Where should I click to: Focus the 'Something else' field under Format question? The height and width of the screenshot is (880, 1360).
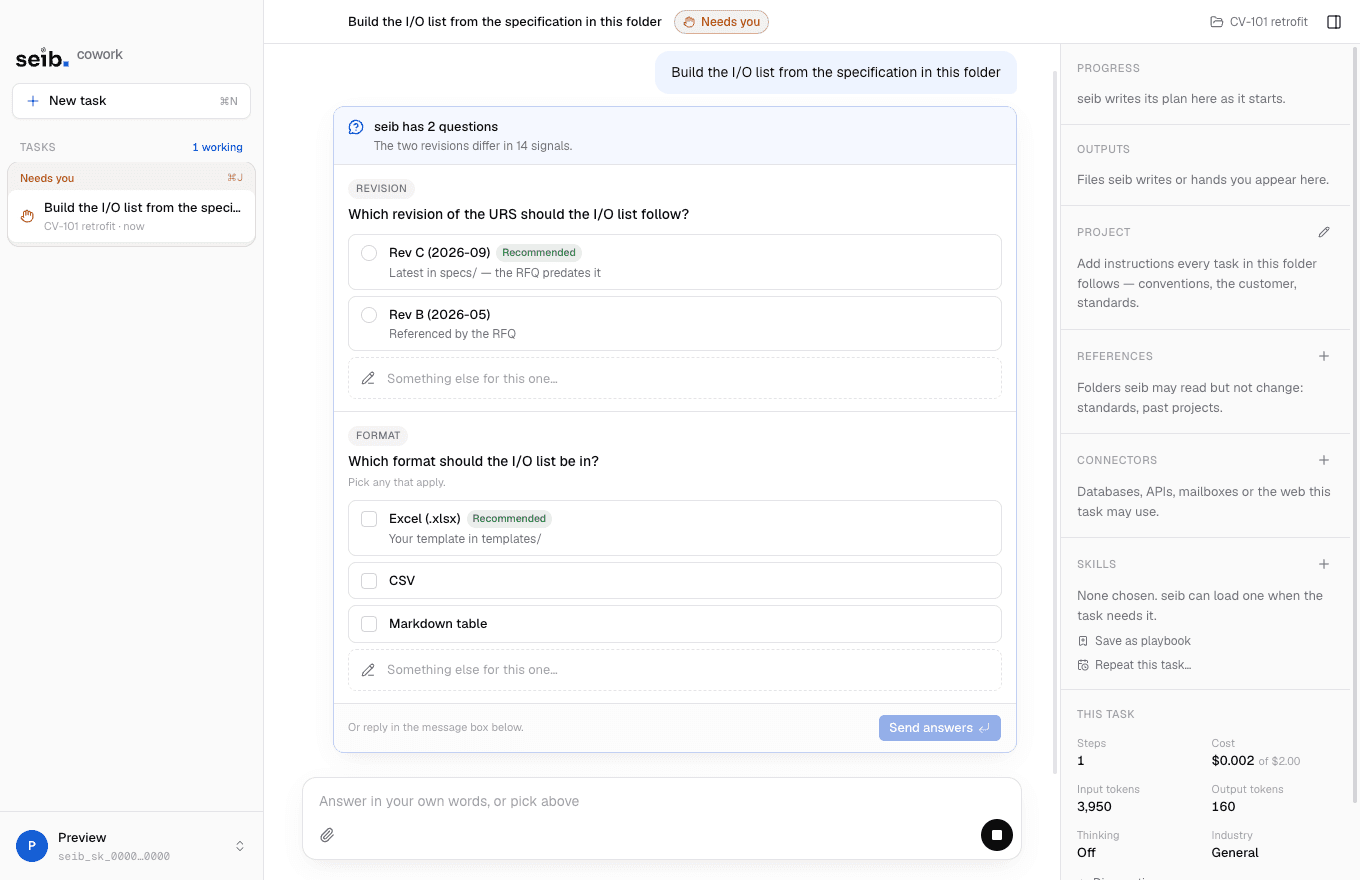click(x=675, y=670)
